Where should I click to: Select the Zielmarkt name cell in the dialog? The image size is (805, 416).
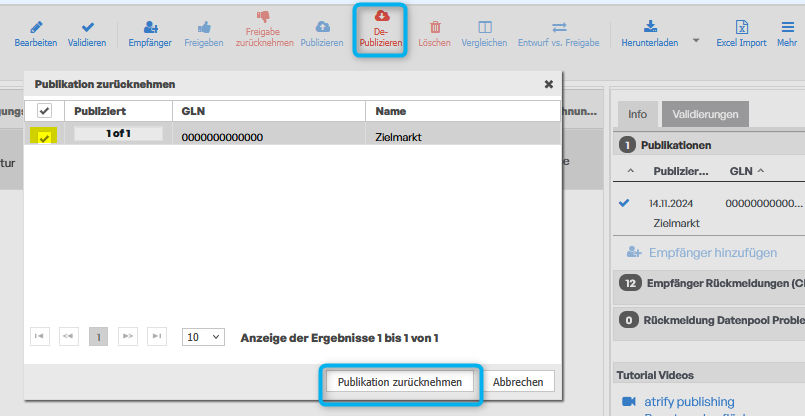398,137
